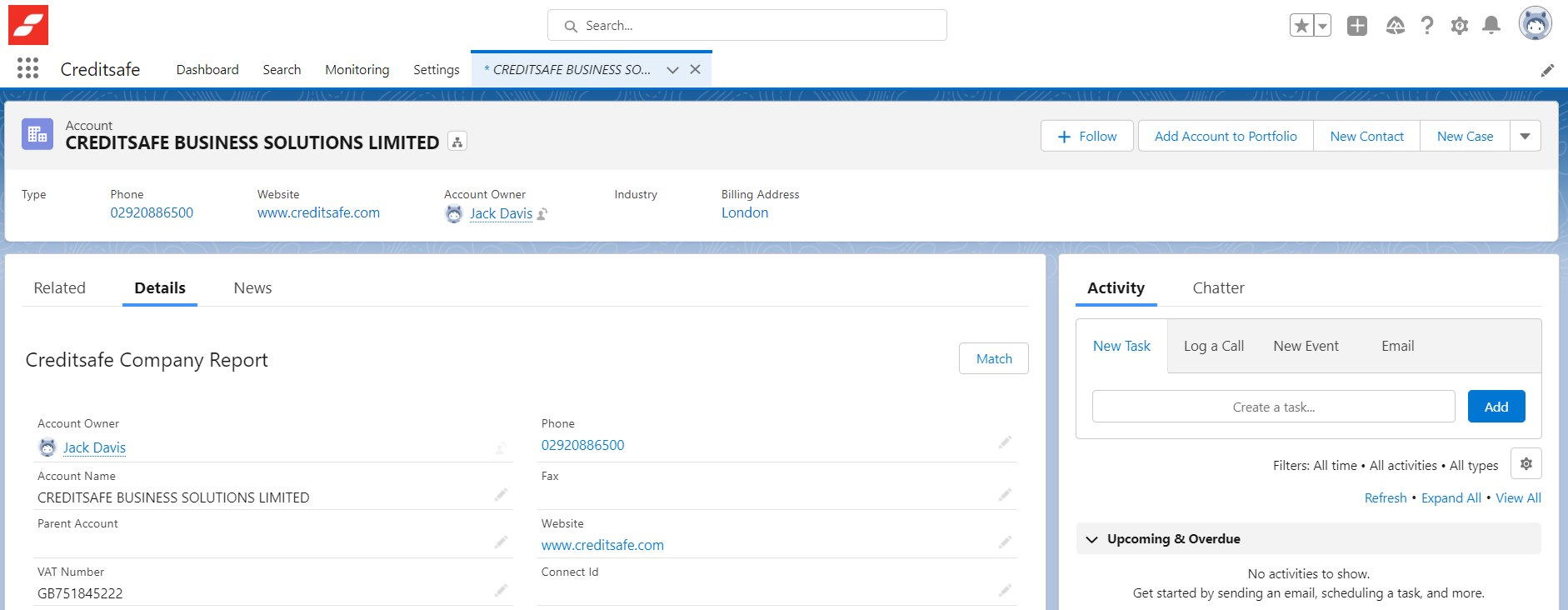This screenshot has height=610, width=1568.
Task: Edit the Website field pencil
Action: pos(1005,542)
